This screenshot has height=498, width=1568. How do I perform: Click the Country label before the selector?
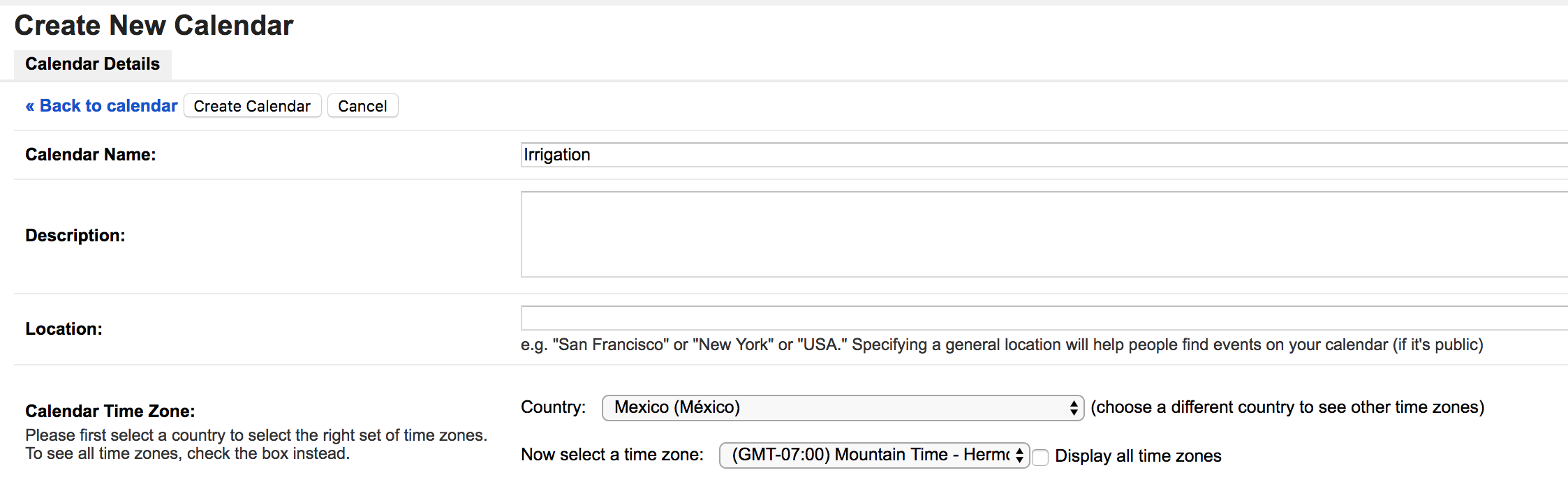click(x=553, y=407)
